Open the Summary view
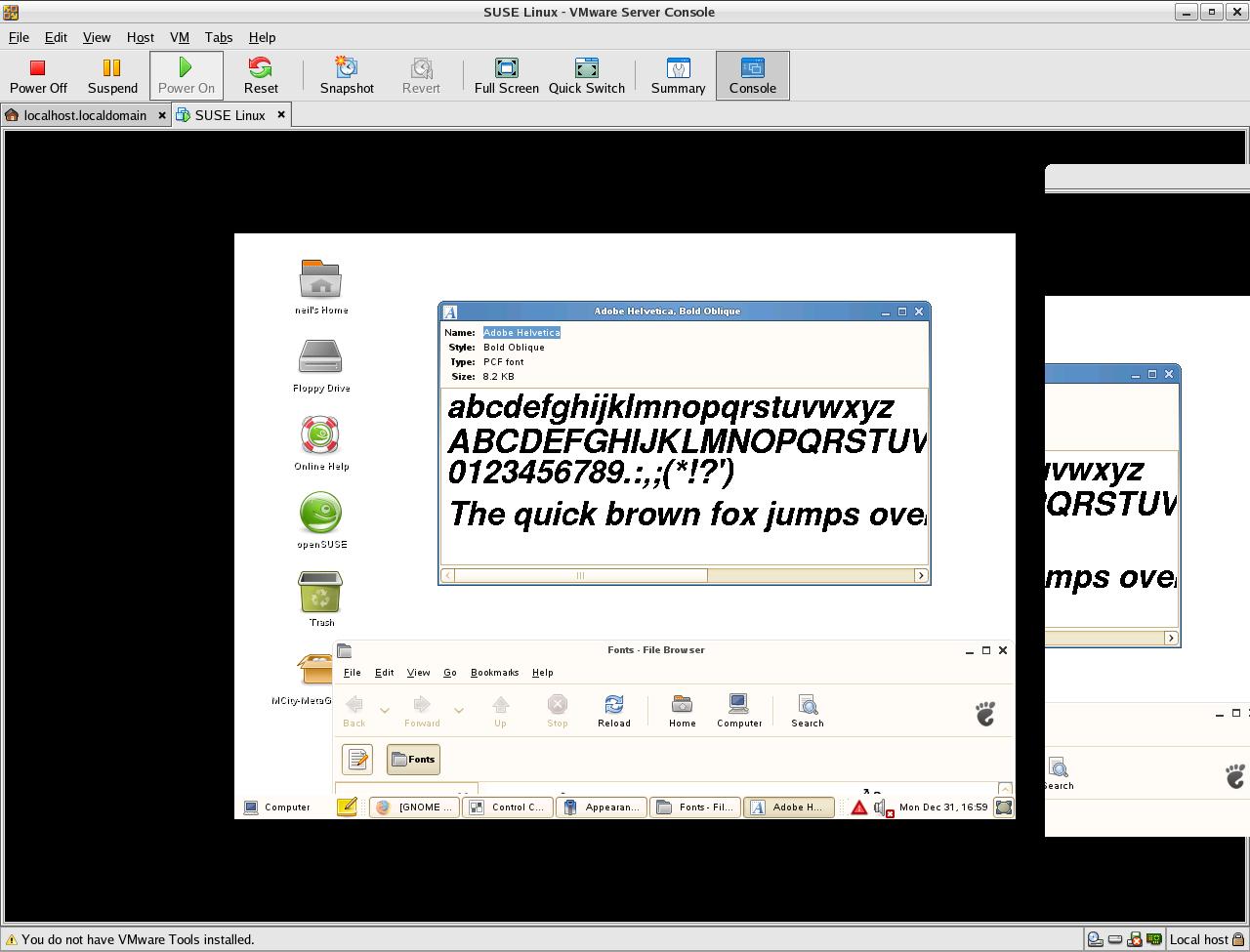 coord(678,75)
